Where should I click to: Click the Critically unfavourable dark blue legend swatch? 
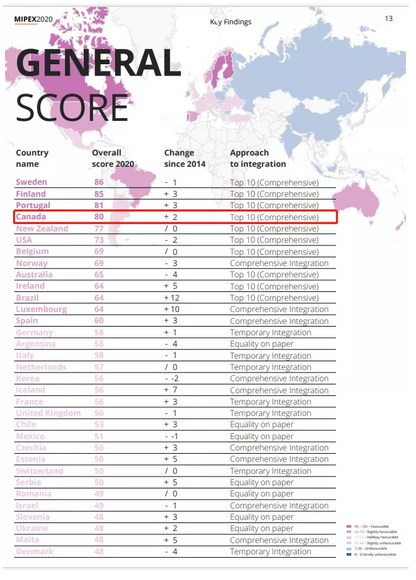click(349, 554)
